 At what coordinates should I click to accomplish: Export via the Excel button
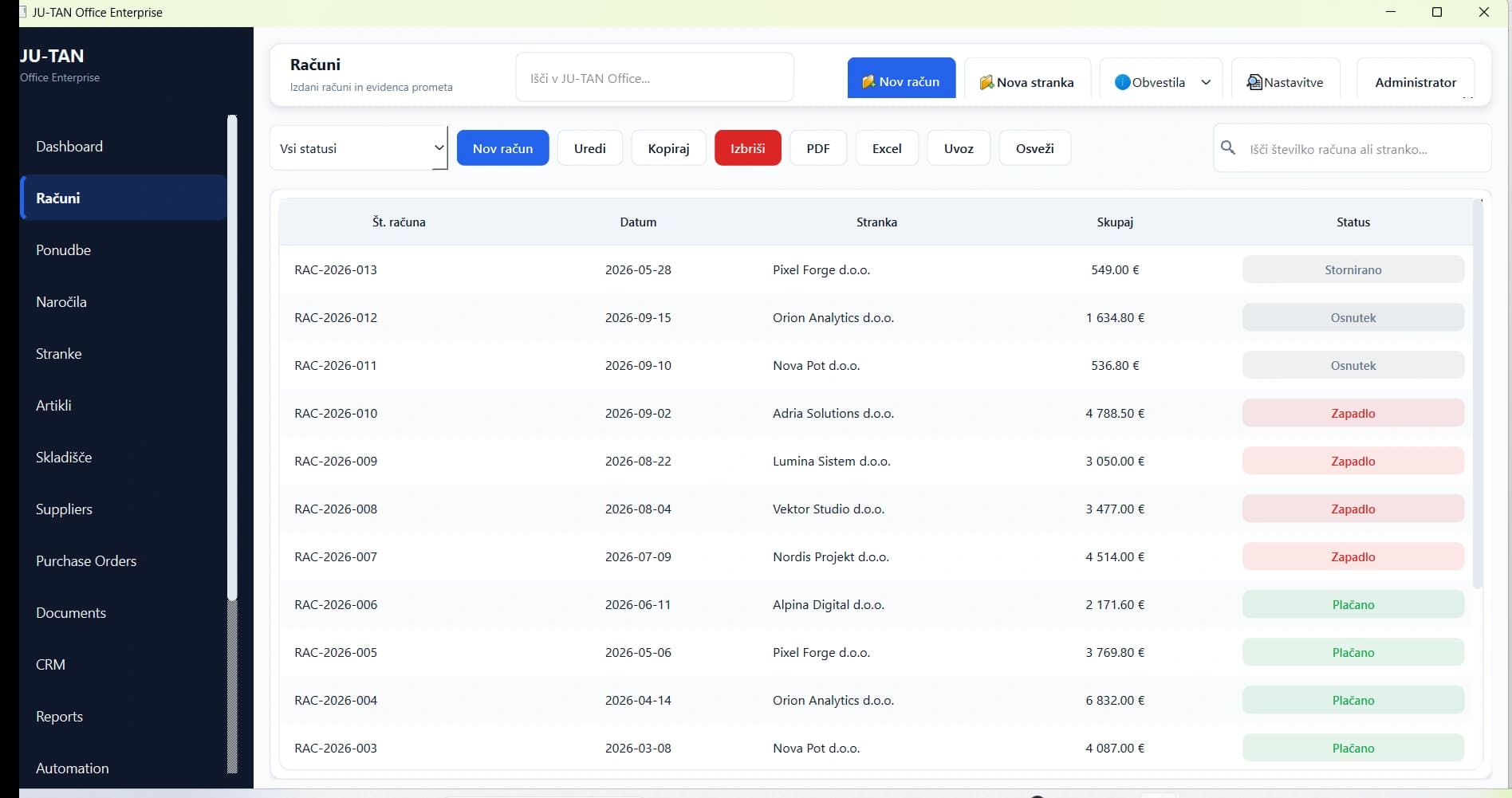[887, 148]
